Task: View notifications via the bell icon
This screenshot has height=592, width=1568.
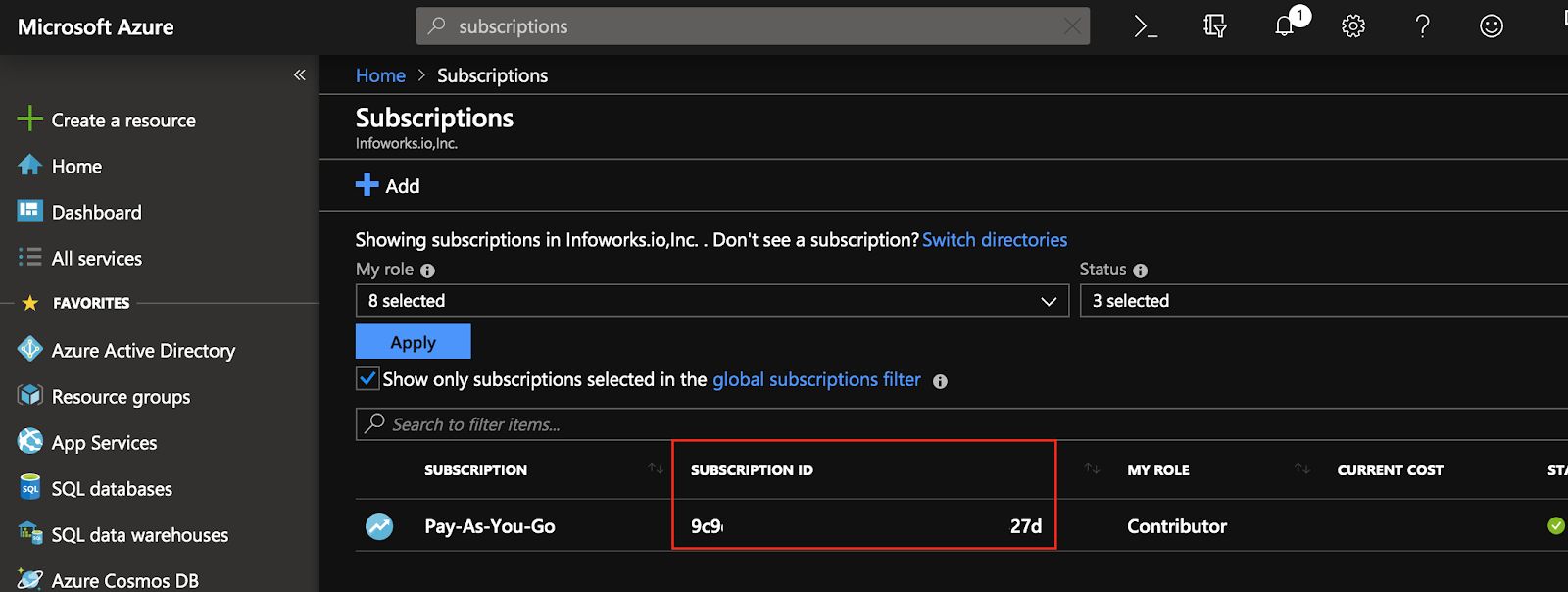Action: [1285, 26]
